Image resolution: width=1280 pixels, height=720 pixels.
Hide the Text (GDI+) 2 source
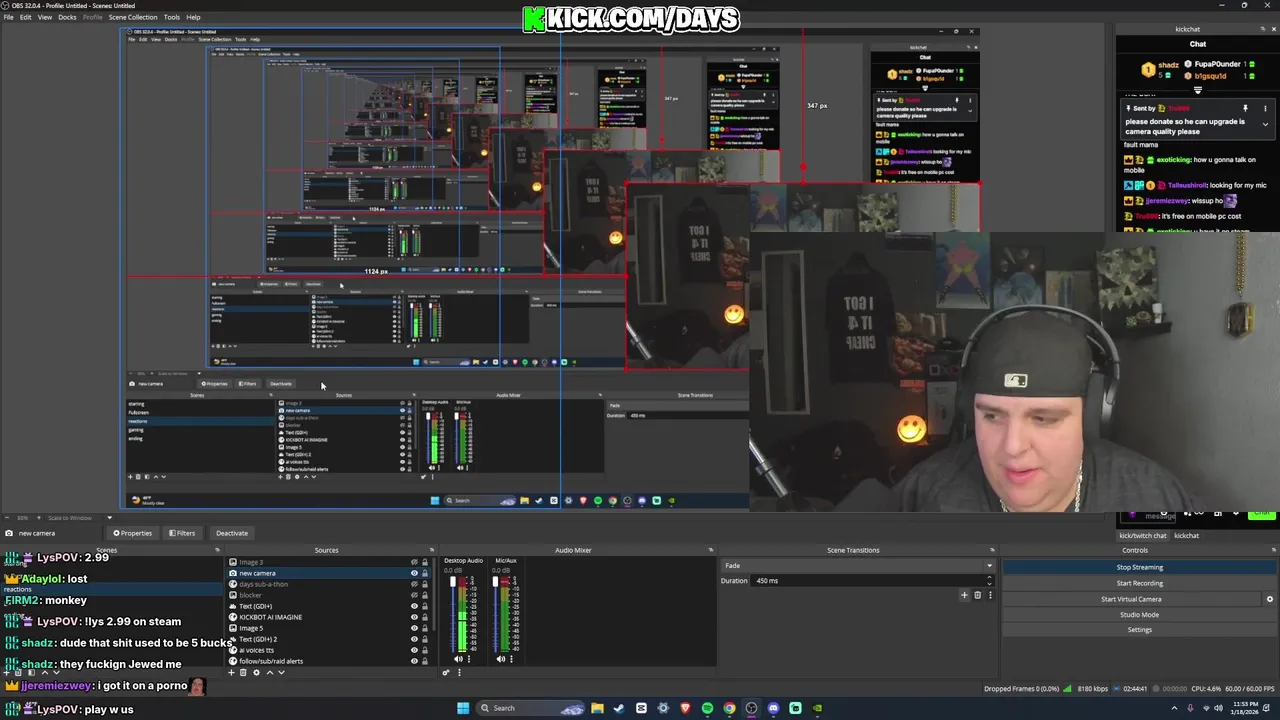[414, 639]
